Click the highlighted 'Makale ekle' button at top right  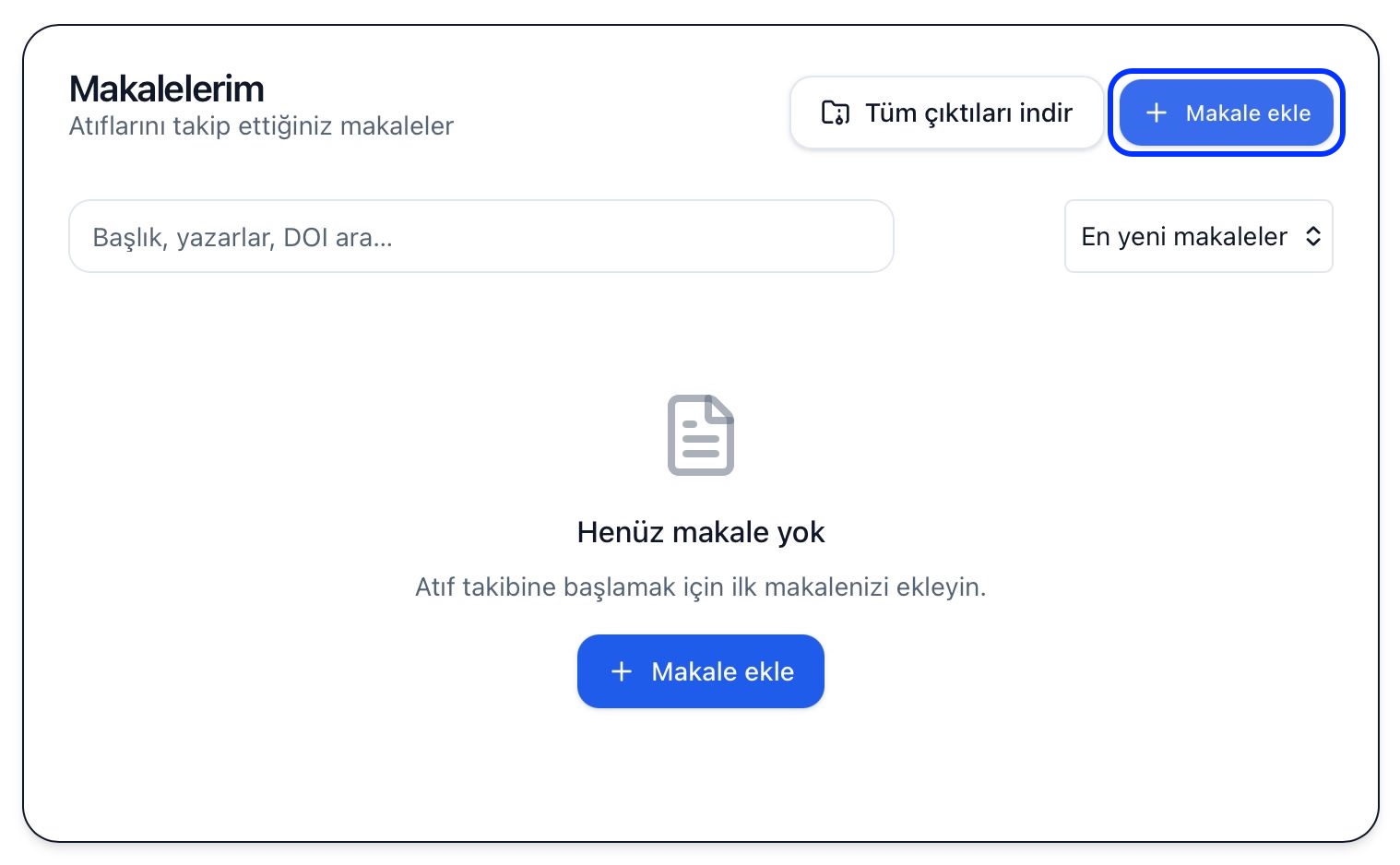[1227, 113]
